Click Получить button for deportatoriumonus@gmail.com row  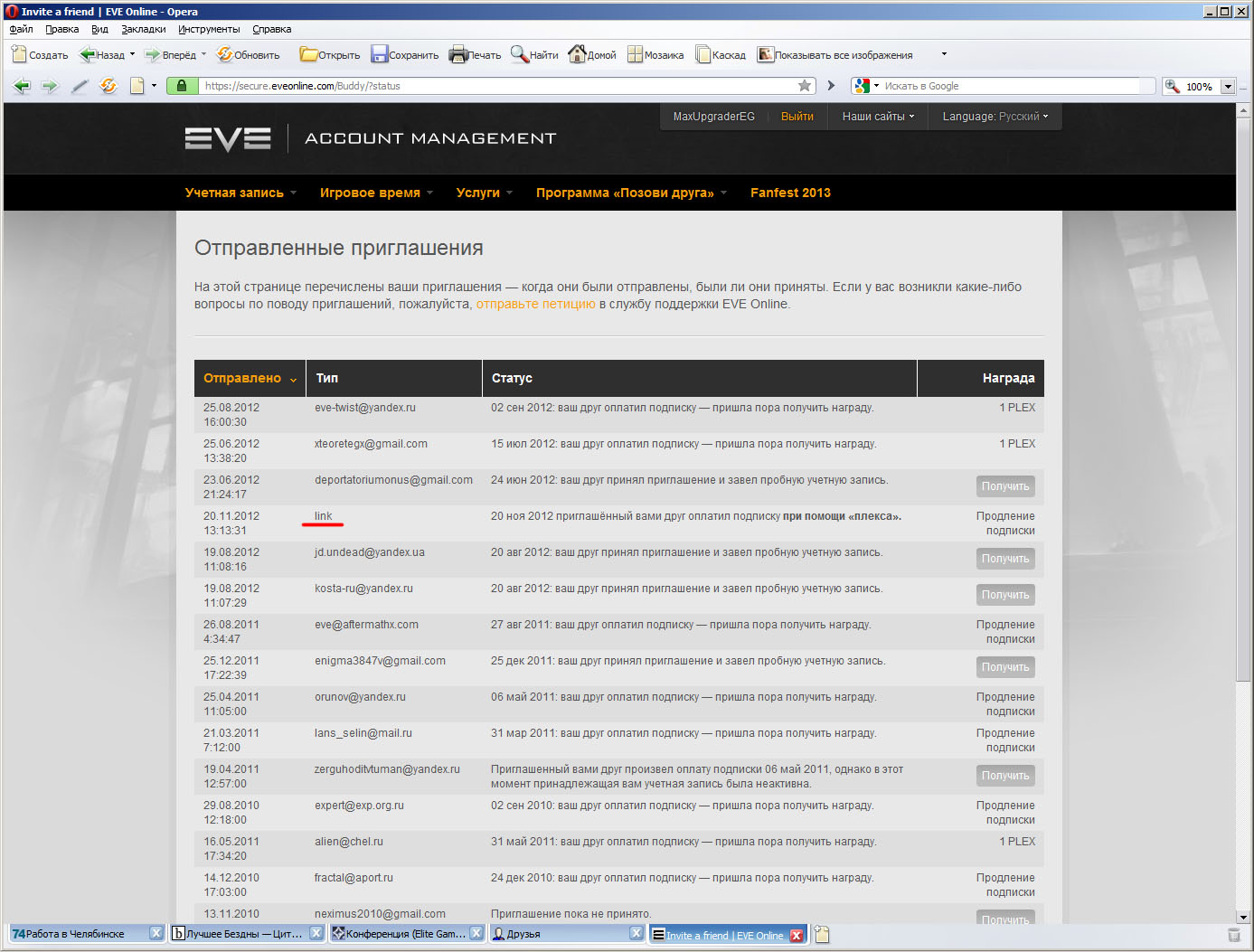pos(1005,486)
